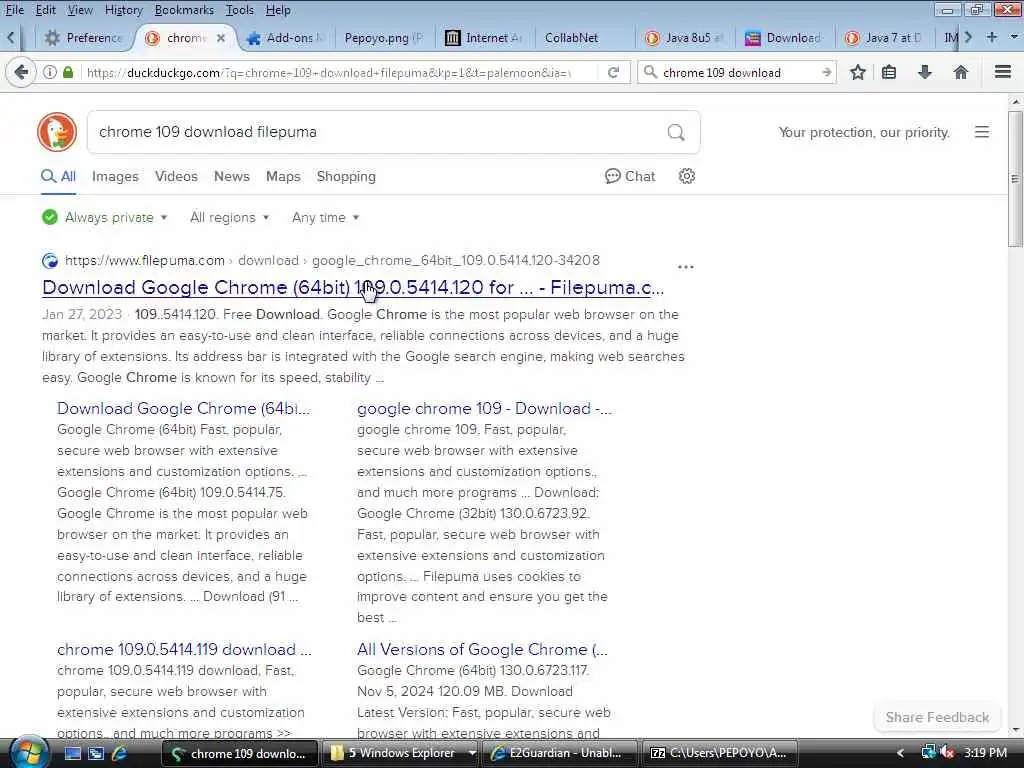
Task: List all tabs with the dropdown arrow
Action: [1014, 37]
